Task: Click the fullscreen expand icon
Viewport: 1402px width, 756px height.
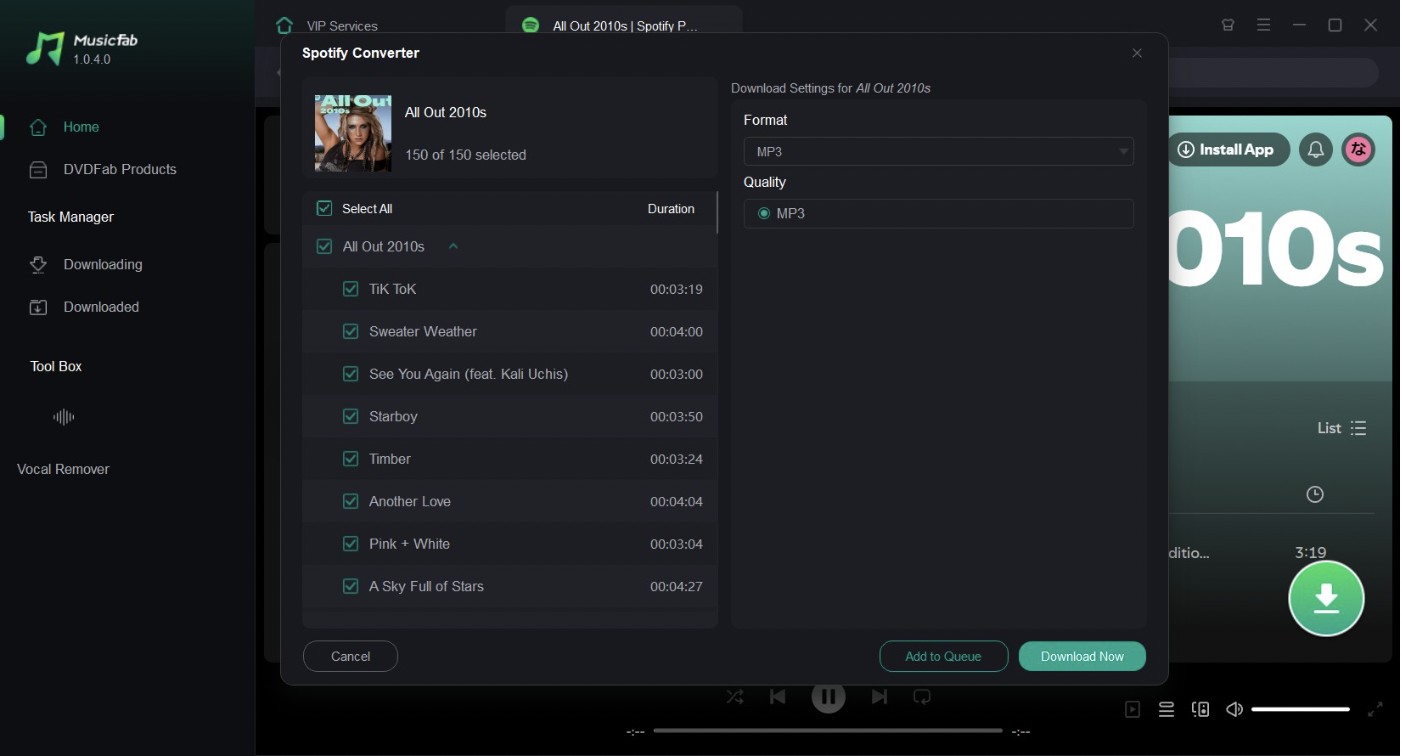Action: (x=1375, y=709)
